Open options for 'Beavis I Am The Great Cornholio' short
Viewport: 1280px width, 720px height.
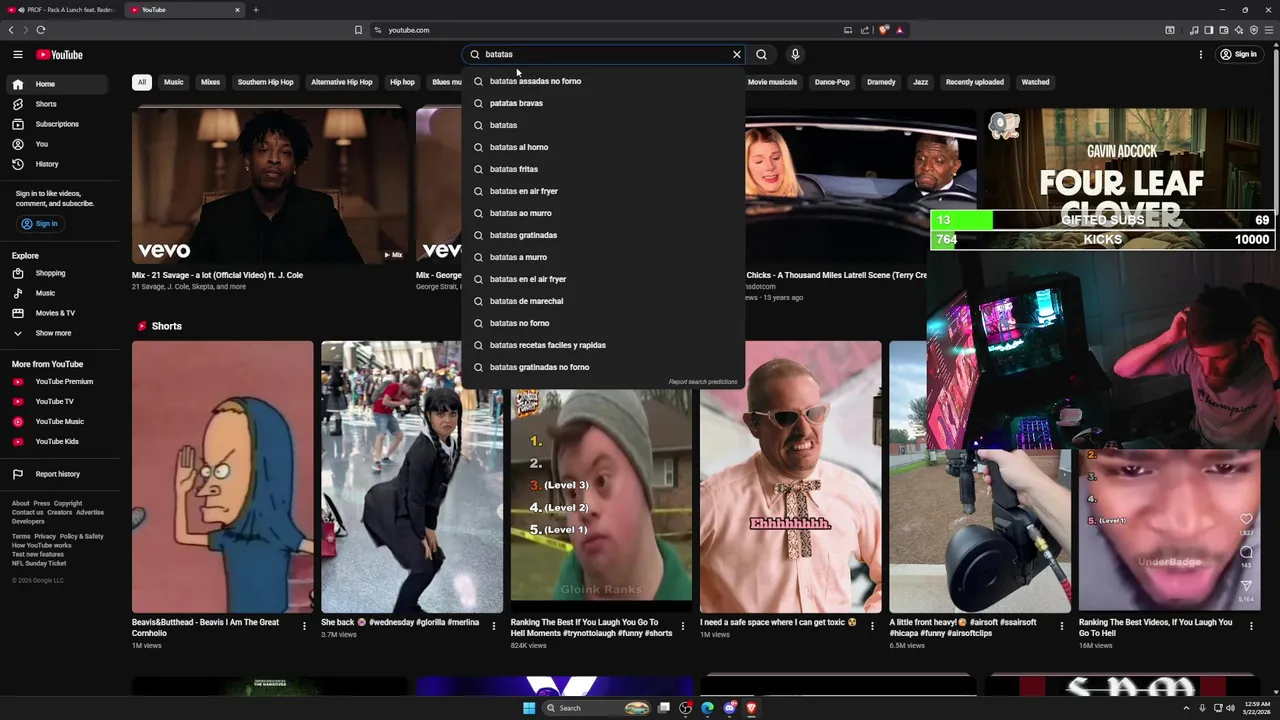pyautogui.click(x=304, y=627)
